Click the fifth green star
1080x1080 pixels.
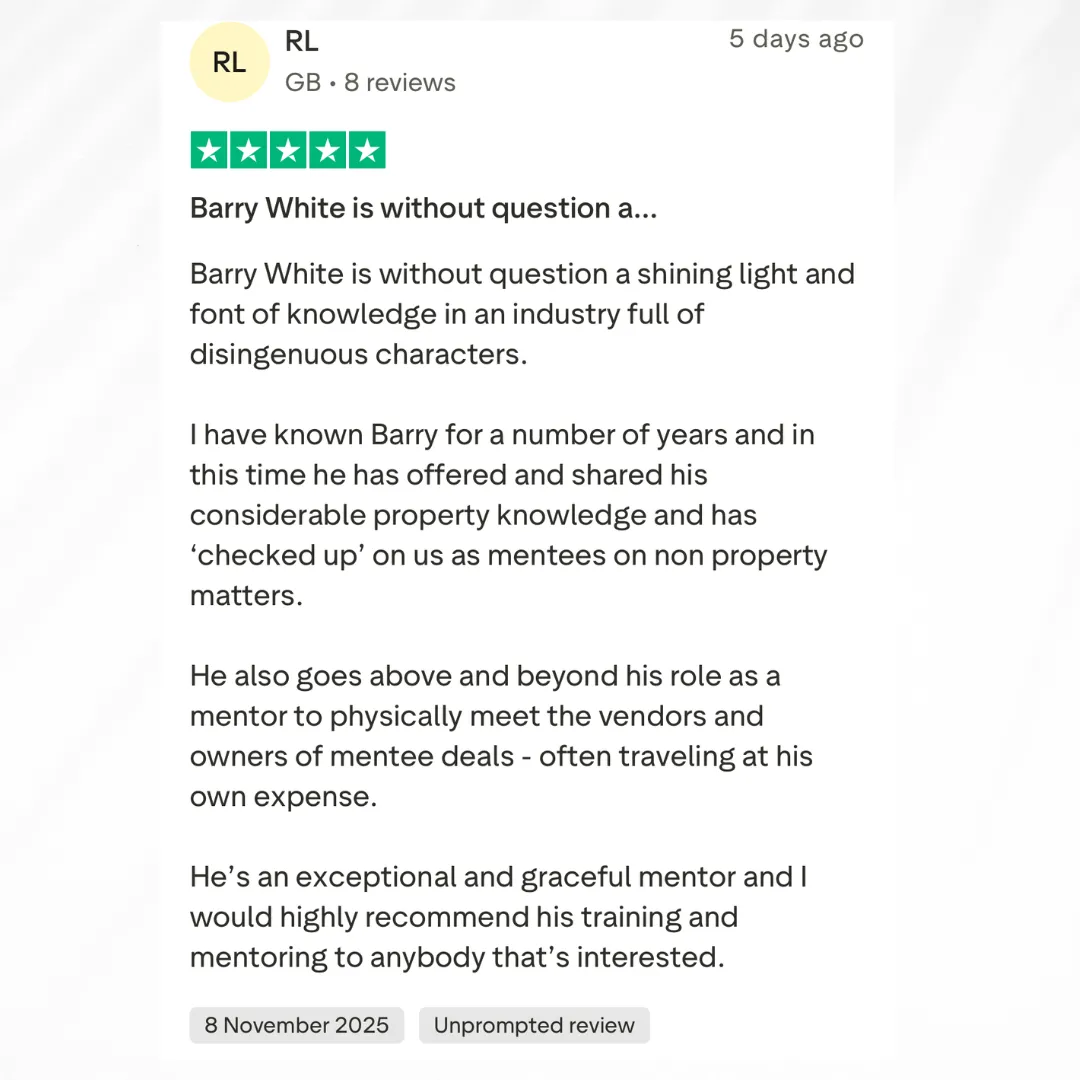pyautogui.click(x=367, y=151)
